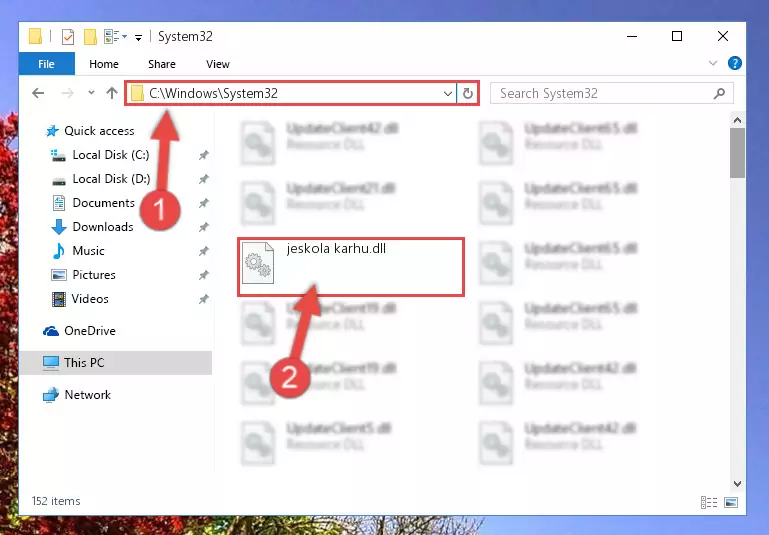Screen dimensions: 769x535
Task: Click pin icon beside Local Disk (C:)
Action: 204,155
